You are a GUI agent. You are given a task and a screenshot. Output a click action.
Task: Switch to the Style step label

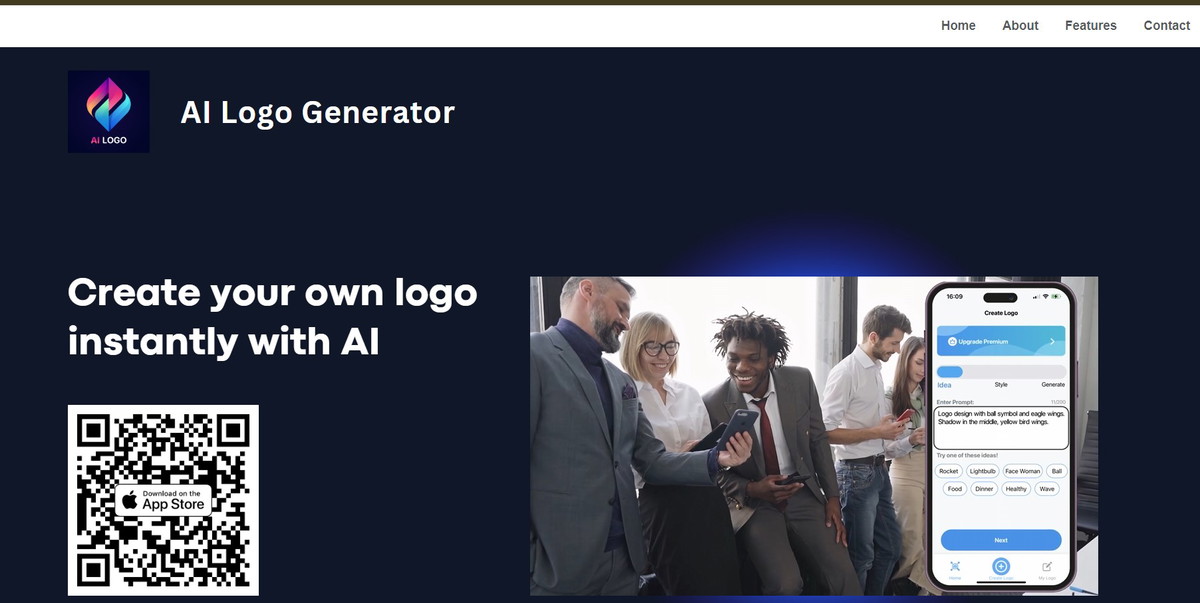1001,385
